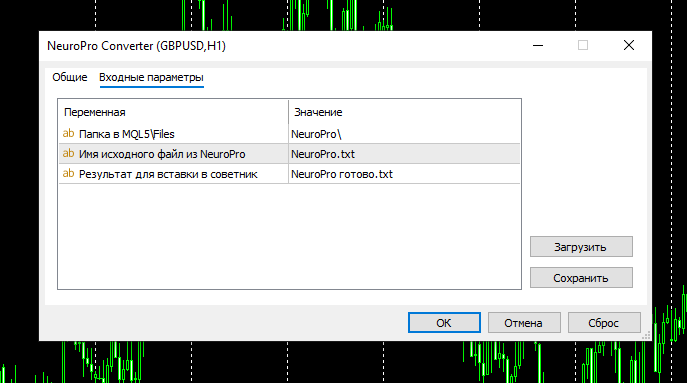
Task: Minimize the NeuroPro Converter dialog
Action: (538, 46)
